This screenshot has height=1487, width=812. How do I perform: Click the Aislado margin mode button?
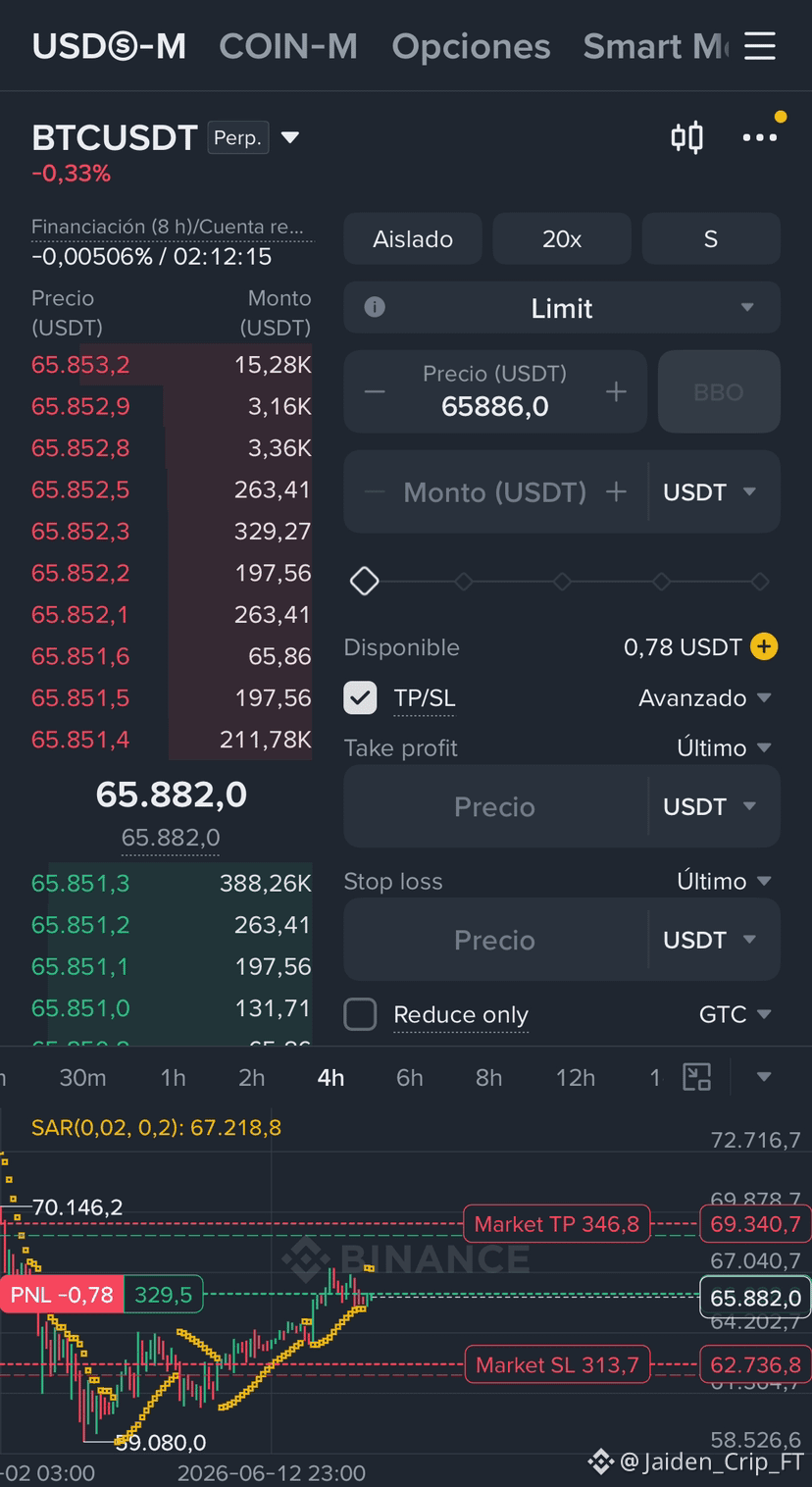413,238
